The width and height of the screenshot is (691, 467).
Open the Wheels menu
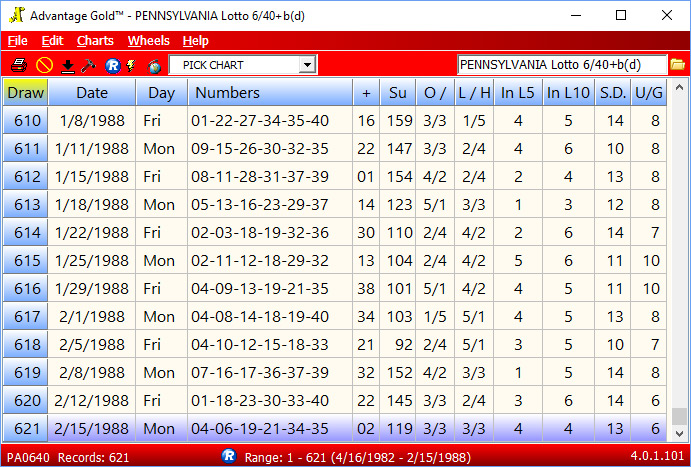click(x=149, y=41)
